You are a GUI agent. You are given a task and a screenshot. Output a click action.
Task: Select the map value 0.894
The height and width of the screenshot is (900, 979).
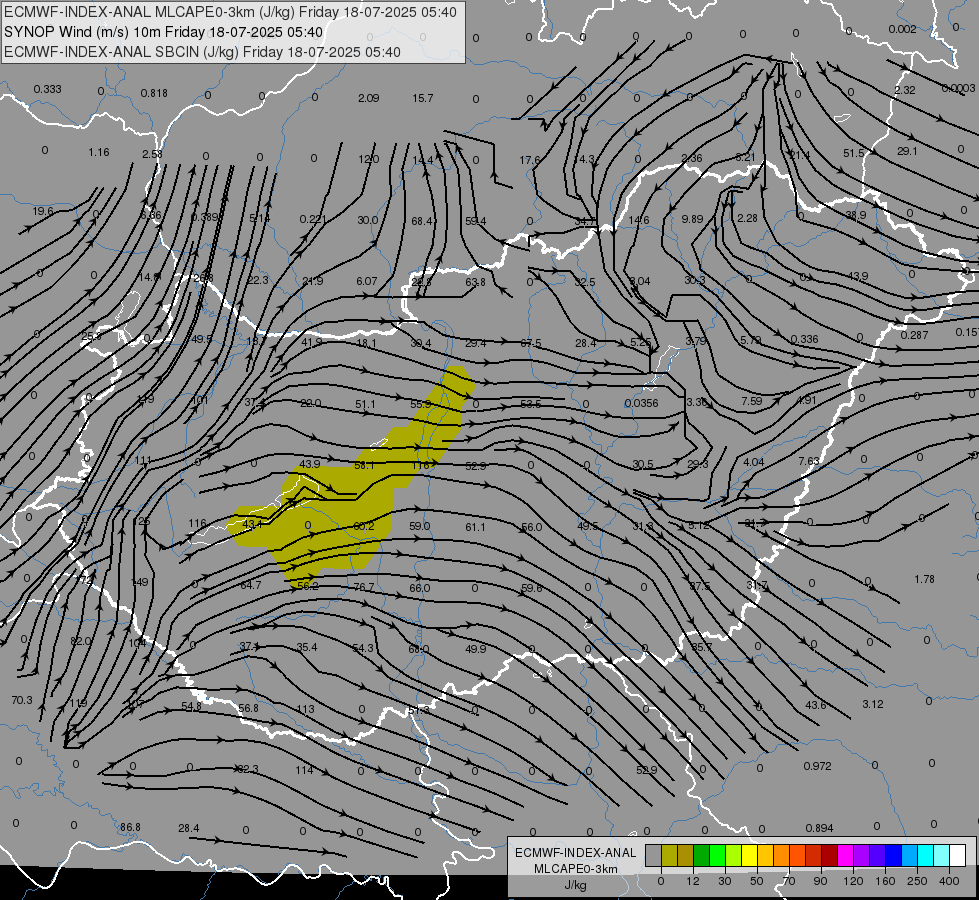819,828
